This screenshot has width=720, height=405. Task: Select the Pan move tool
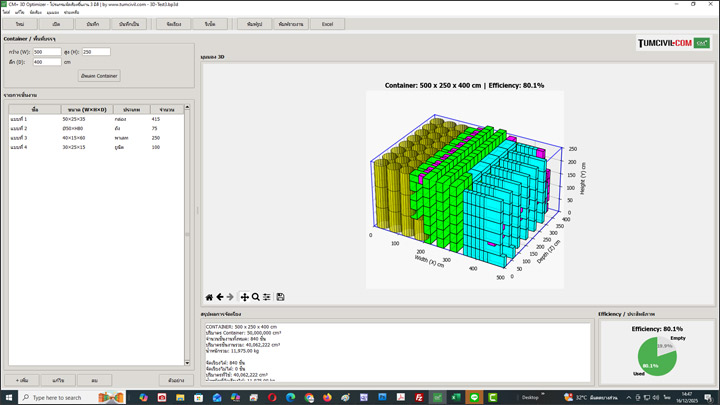[x=244, y=297]
